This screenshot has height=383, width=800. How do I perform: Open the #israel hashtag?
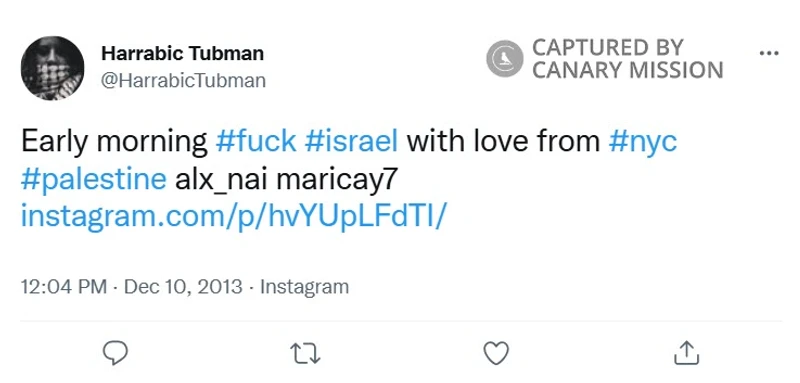click(x=351, y=141)
